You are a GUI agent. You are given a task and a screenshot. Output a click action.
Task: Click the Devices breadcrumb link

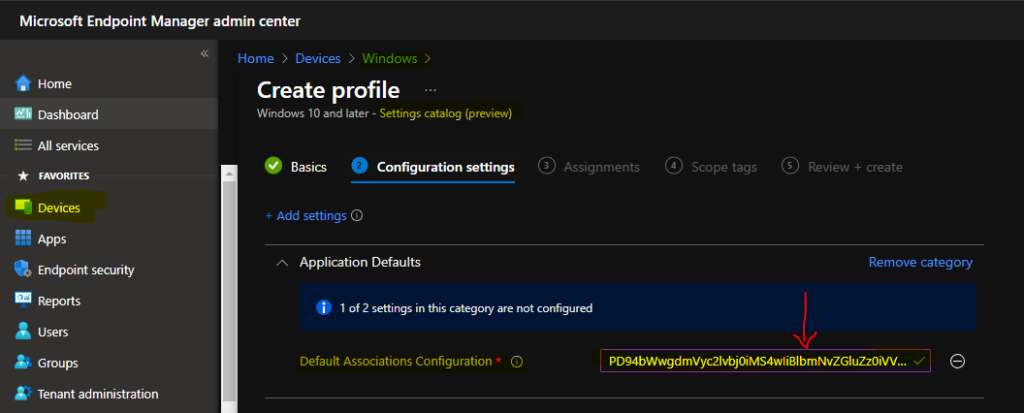(318, 59)
